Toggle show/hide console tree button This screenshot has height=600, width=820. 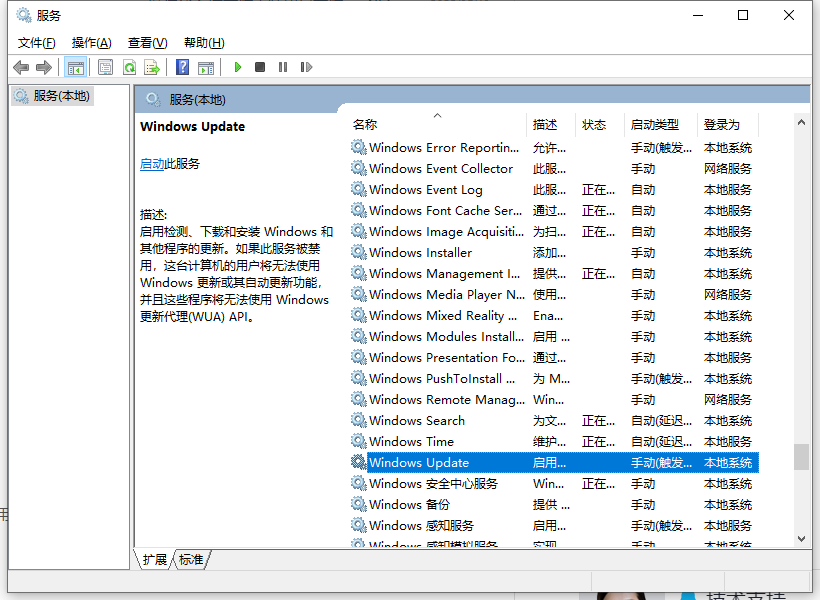point(75,67)
